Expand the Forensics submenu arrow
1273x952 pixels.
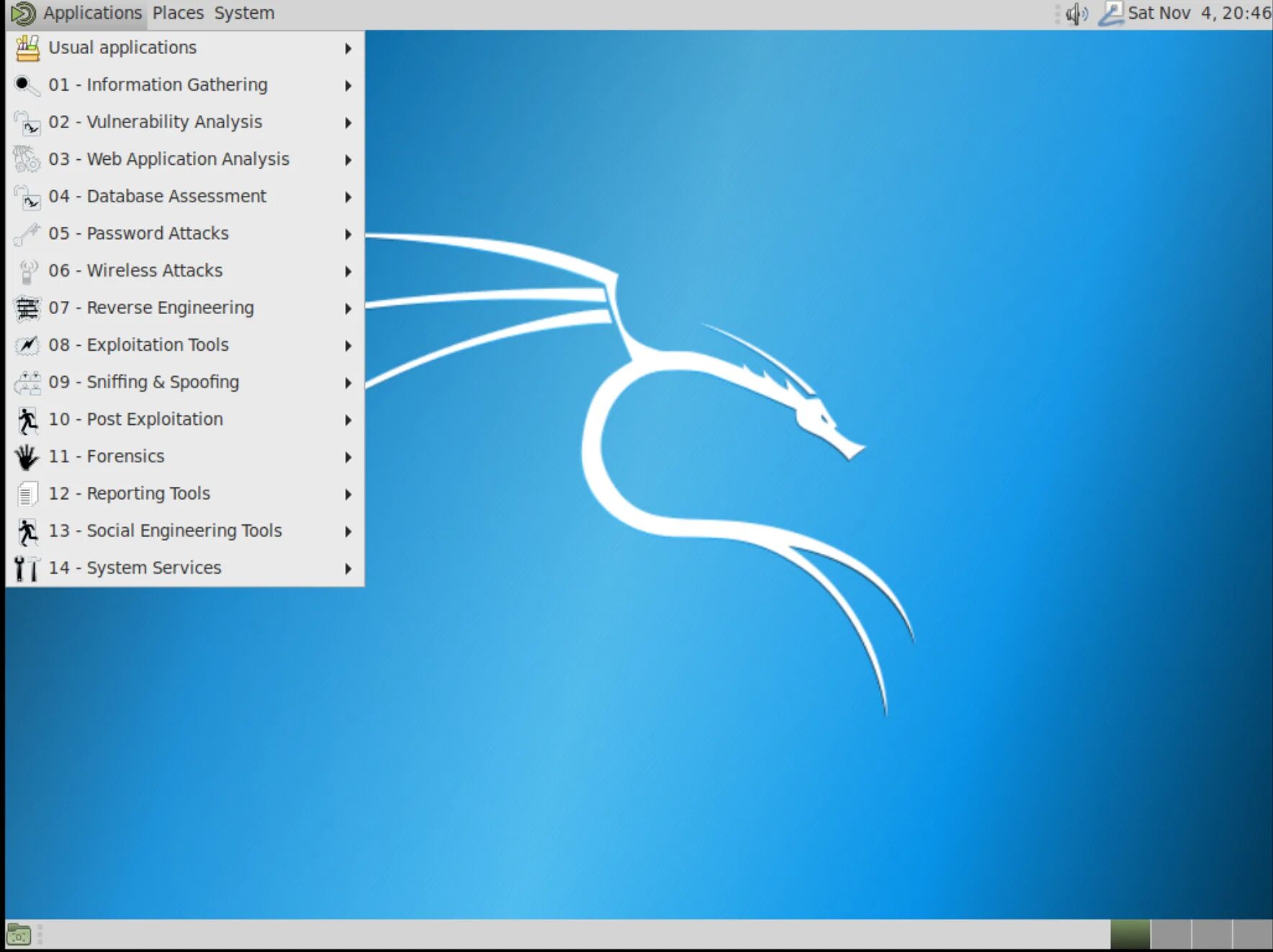tap(348, 457)
